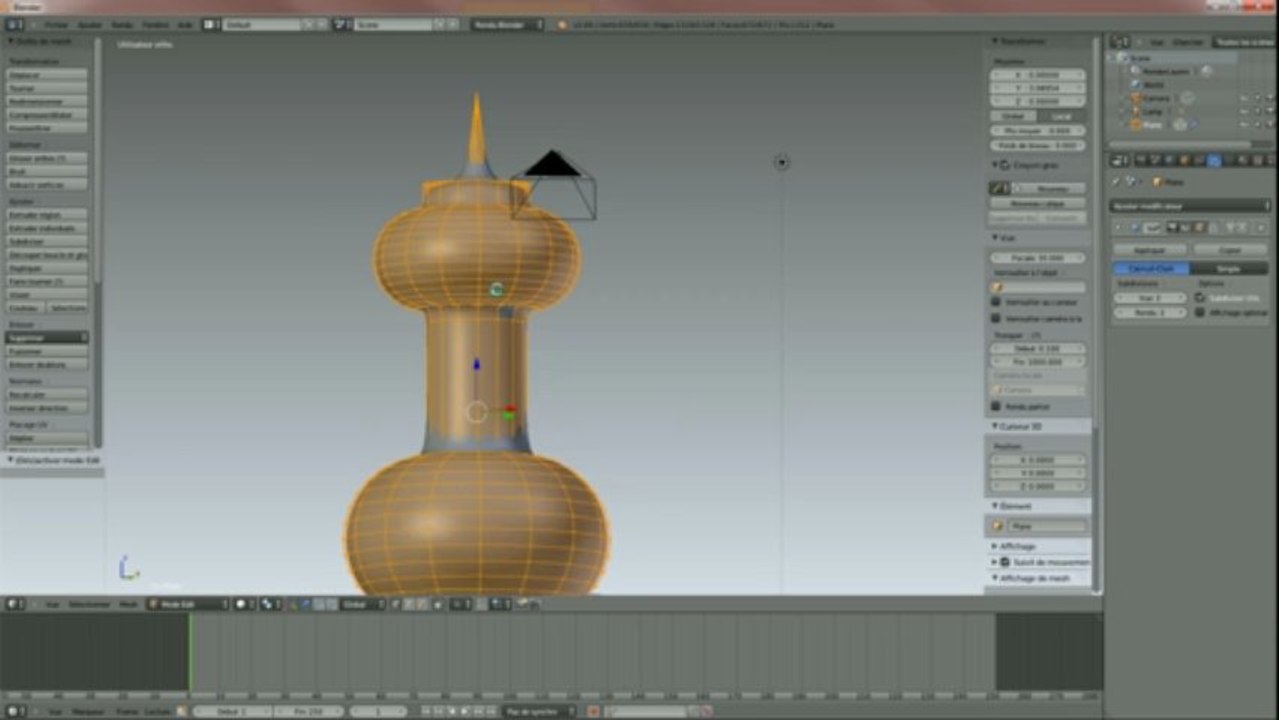Click the Fusionner button

pos(47,351)
